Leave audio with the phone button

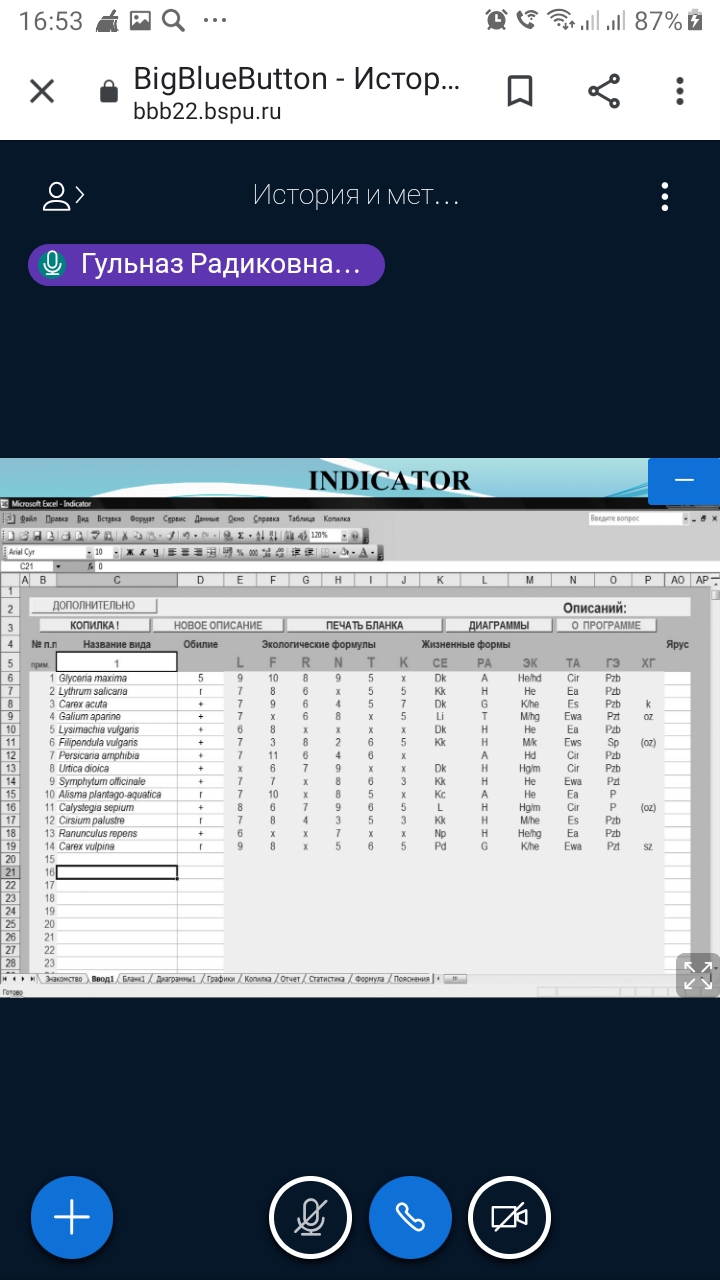point(410,1217)
